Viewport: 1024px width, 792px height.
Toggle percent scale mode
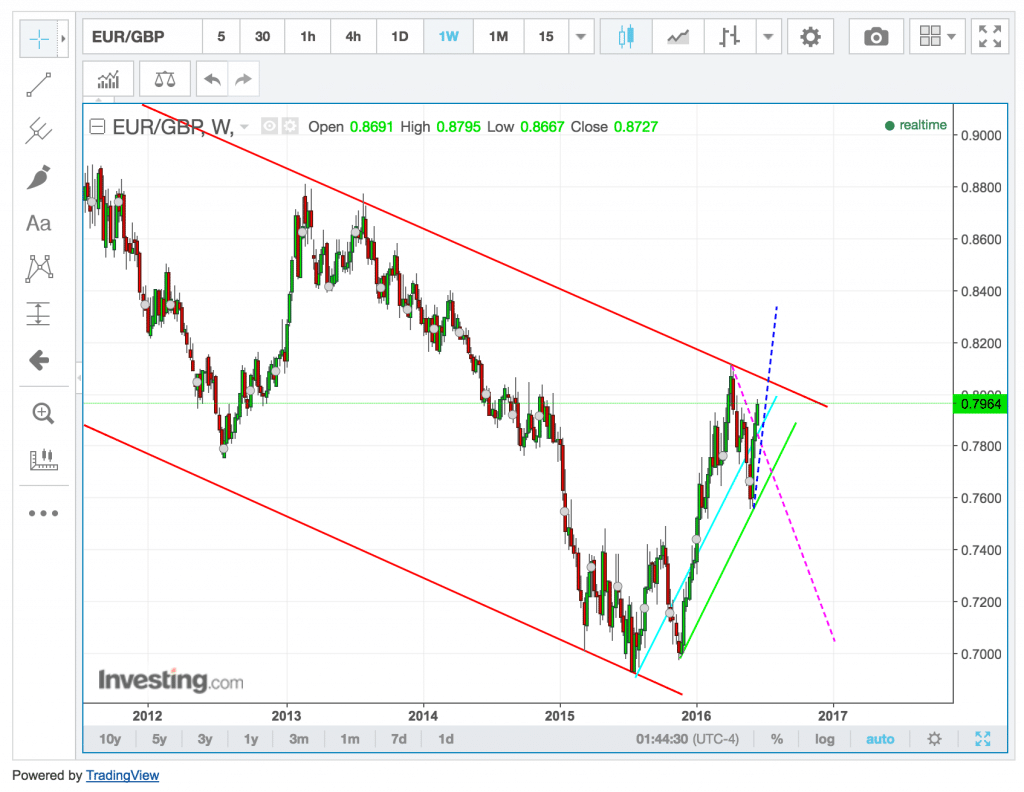click(777, 739)
